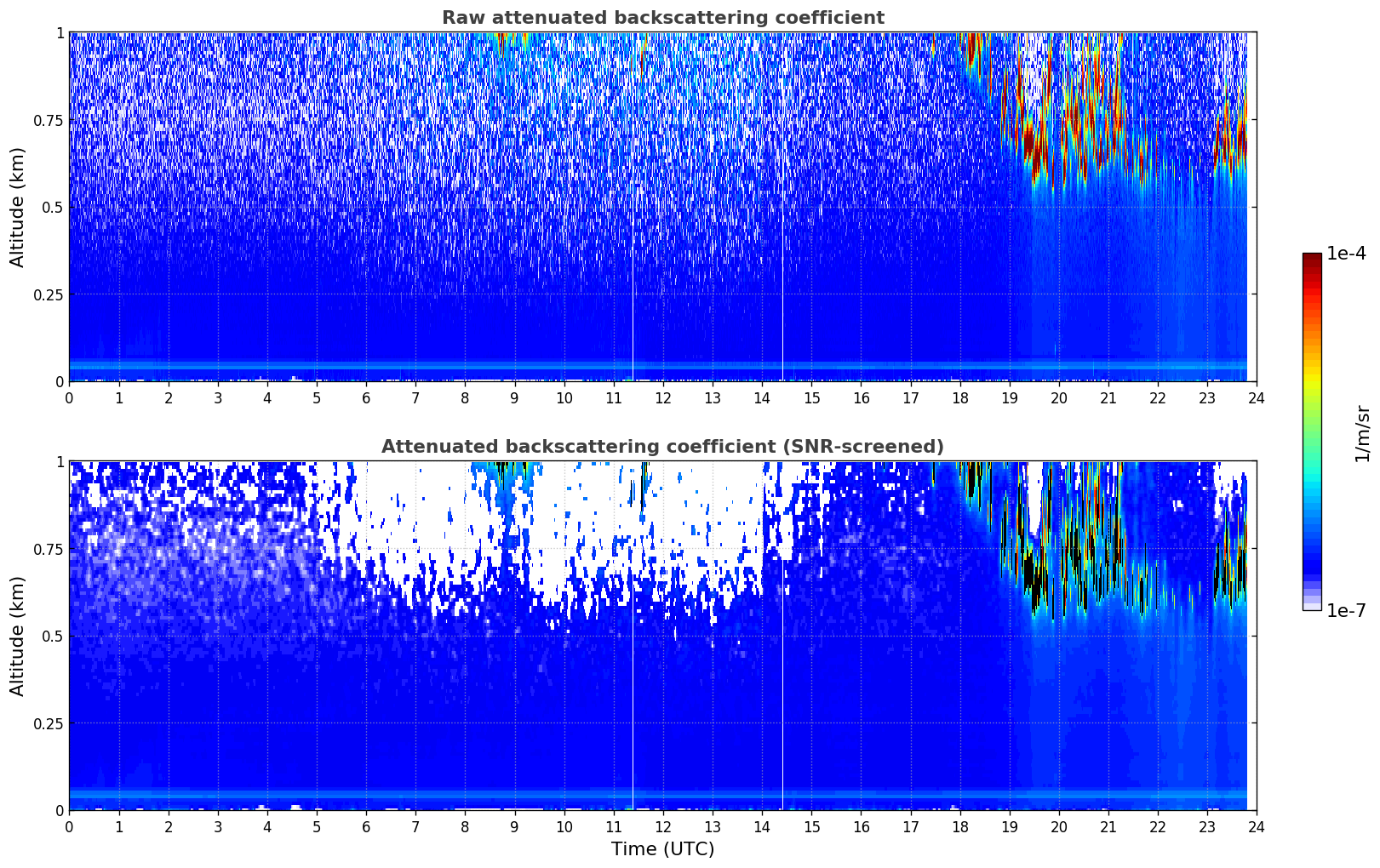Click hour 6 tick label under the bottom plot
The width and height of the screenshot is (1380, 868).
(366, 826)
